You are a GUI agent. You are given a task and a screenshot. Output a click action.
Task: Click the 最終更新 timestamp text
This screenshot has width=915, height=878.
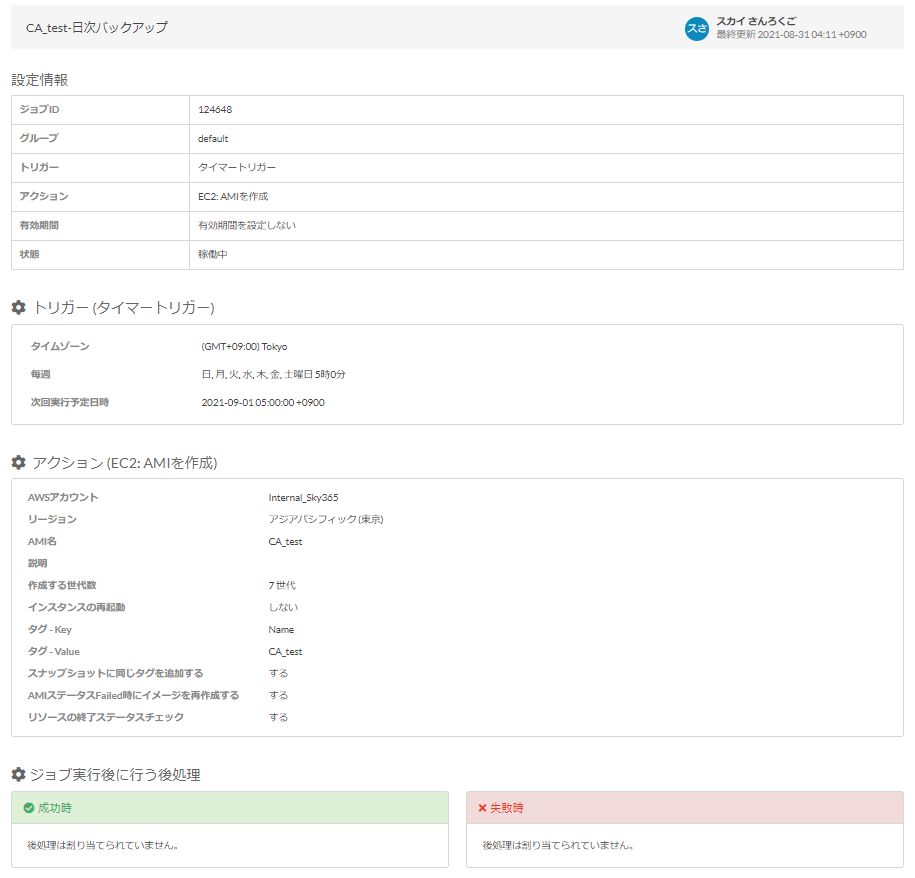click(x=791, y=35)
